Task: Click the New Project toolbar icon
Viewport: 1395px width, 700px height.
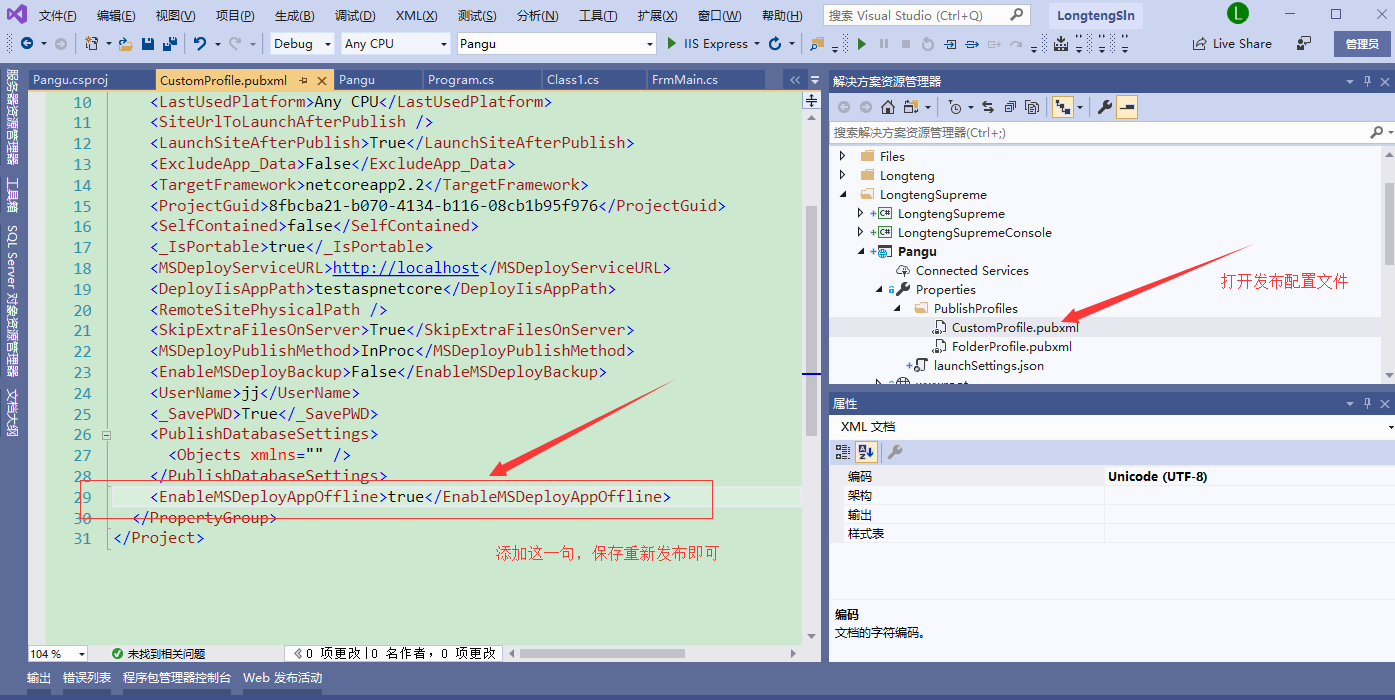Action: tap(91, 44)
